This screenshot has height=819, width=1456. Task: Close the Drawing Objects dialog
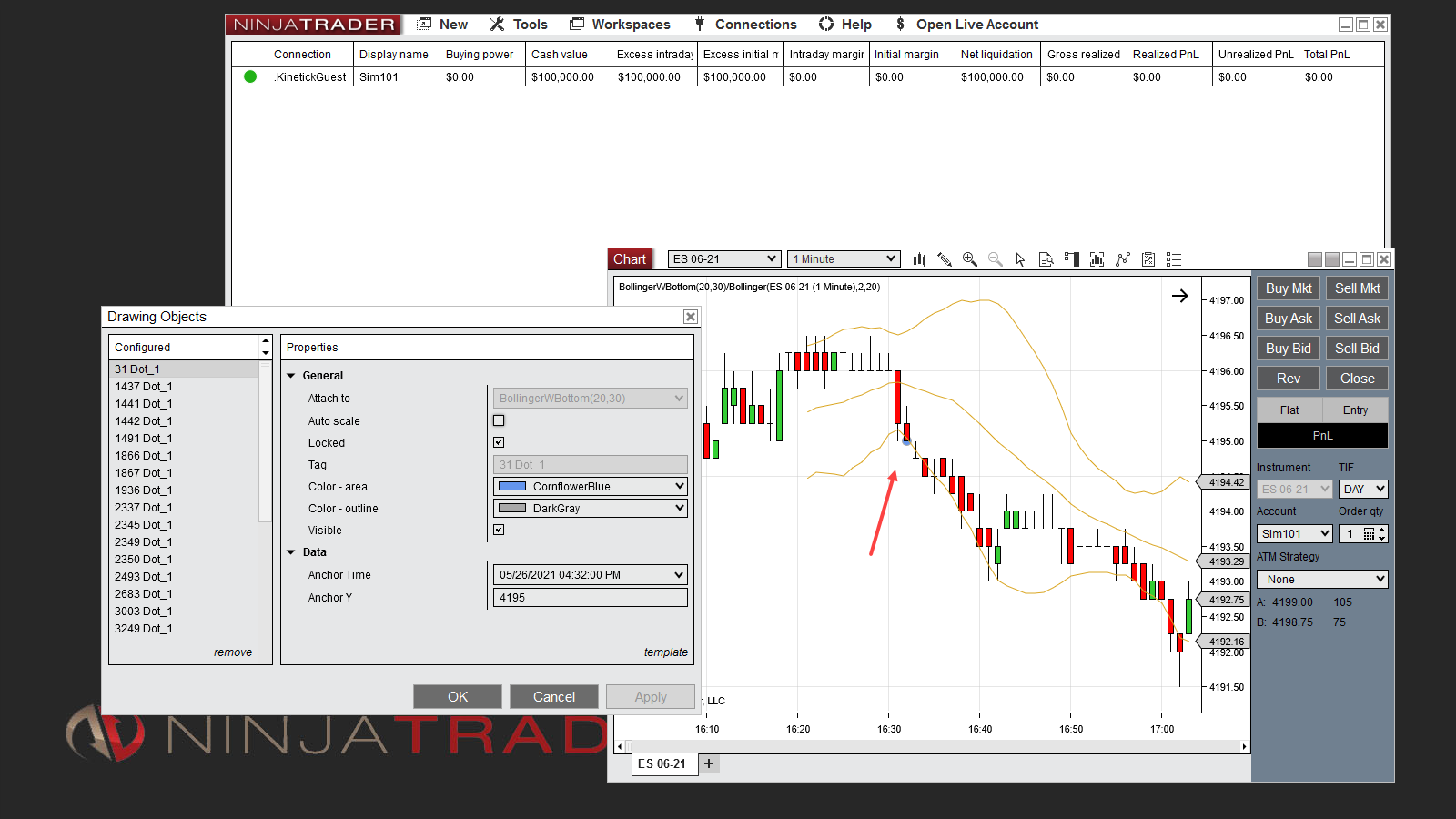(x=691, y=317)
